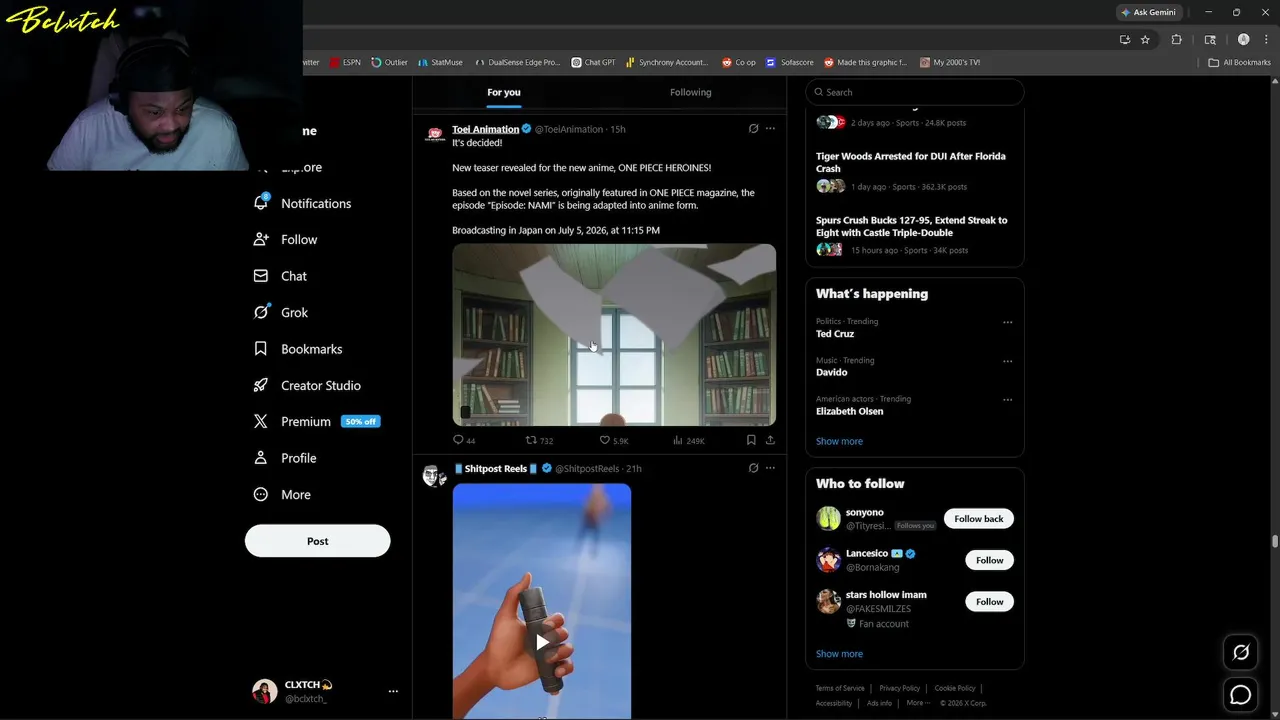The image size is (1280, 720).
Task: Open ESPN bookmark
Action: click(345, 62)
